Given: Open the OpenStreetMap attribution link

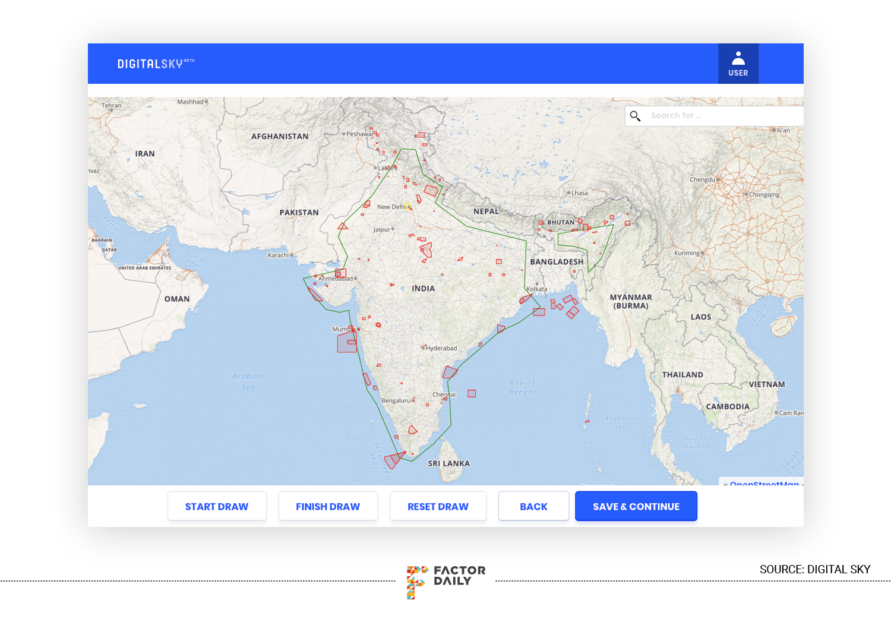Looking at the screenshot, I should click(x=763, y=484).
